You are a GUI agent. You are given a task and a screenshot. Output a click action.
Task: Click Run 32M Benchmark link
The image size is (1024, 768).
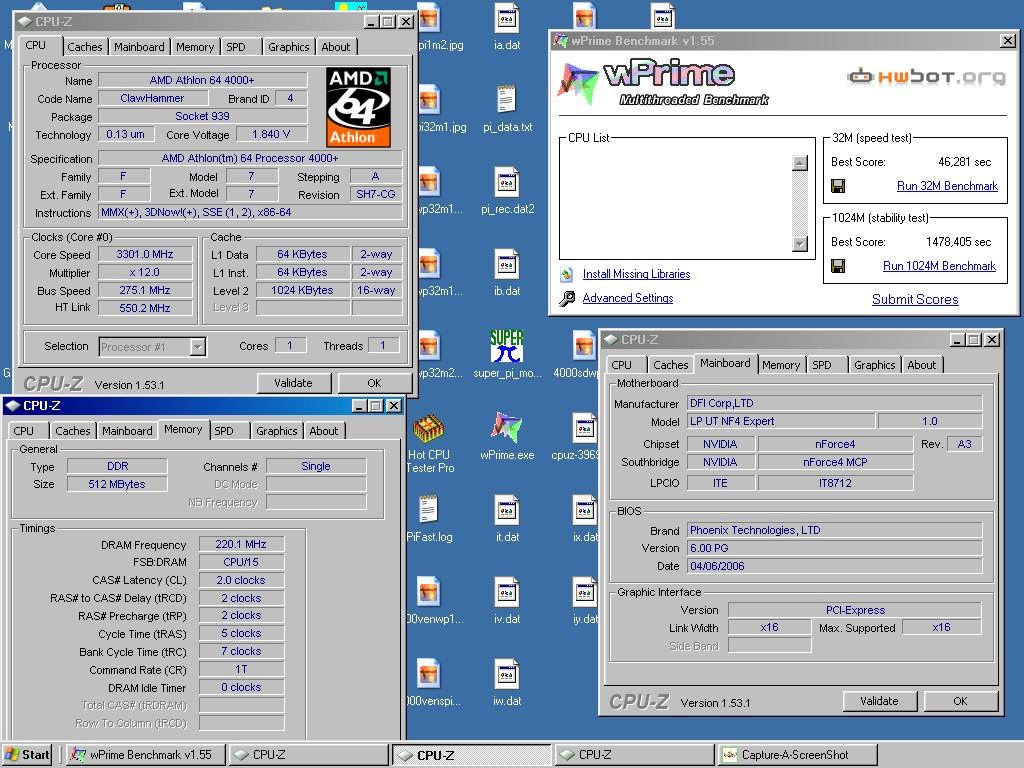pyautogui.click(x=947, y=186)
